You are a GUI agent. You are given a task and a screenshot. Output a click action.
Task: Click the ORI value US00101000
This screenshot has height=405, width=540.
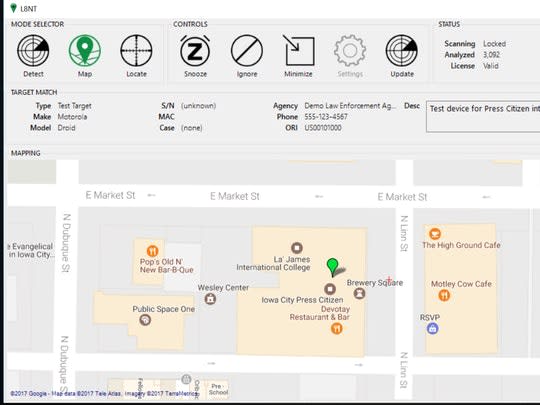tap(323, 128)
